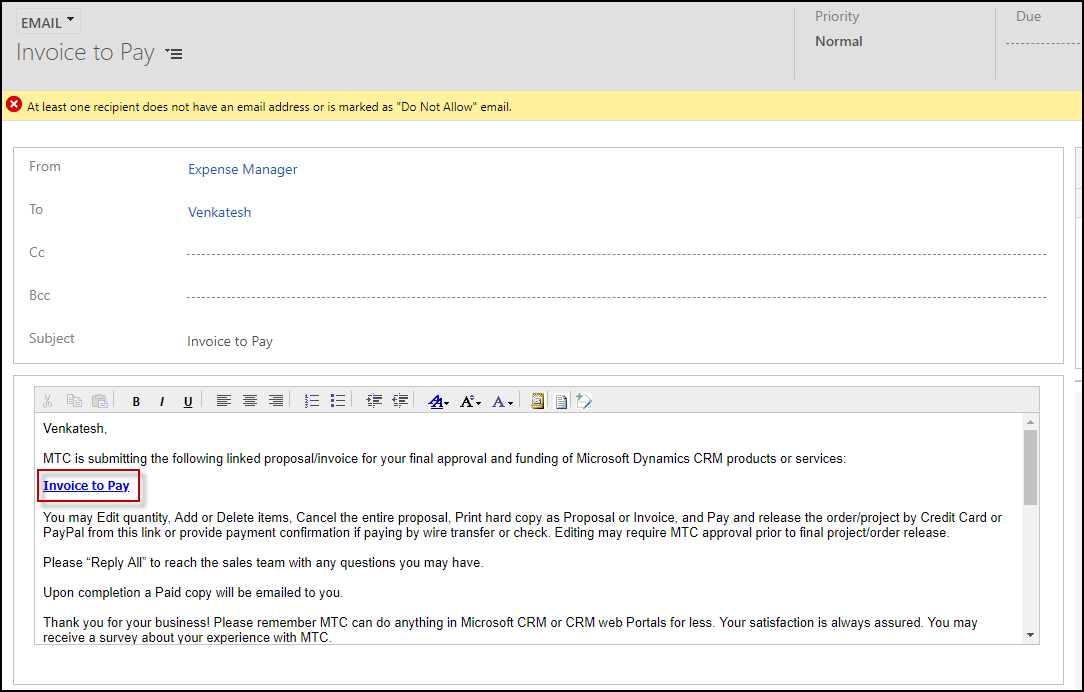Expand the EMAIL form selector dropdown
This screenshot has width=1084, height=692.
tap(49, 23)
